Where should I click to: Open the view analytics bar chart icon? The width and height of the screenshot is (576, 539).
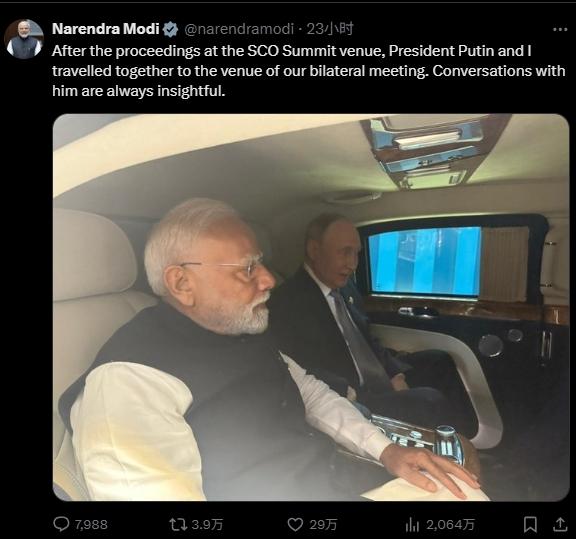412,525
